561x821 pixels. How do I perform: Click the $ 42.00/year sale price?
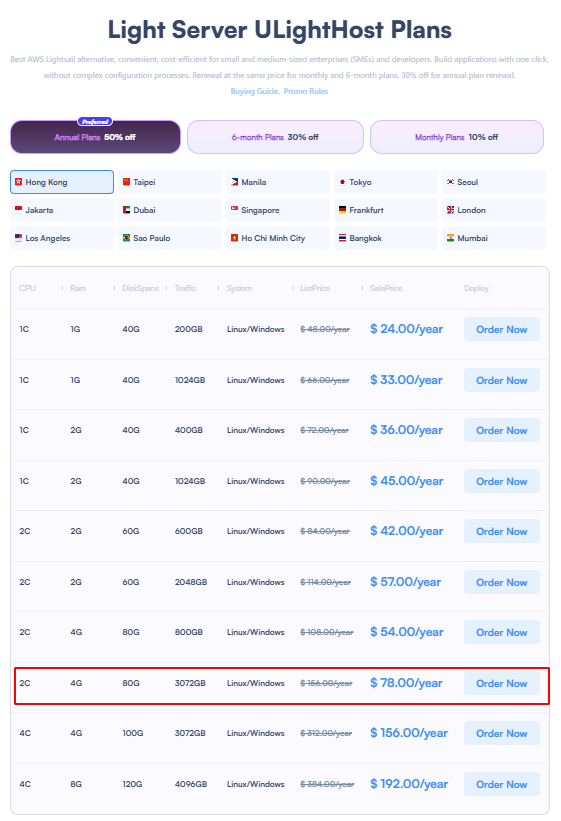click(x=406, y=531)
